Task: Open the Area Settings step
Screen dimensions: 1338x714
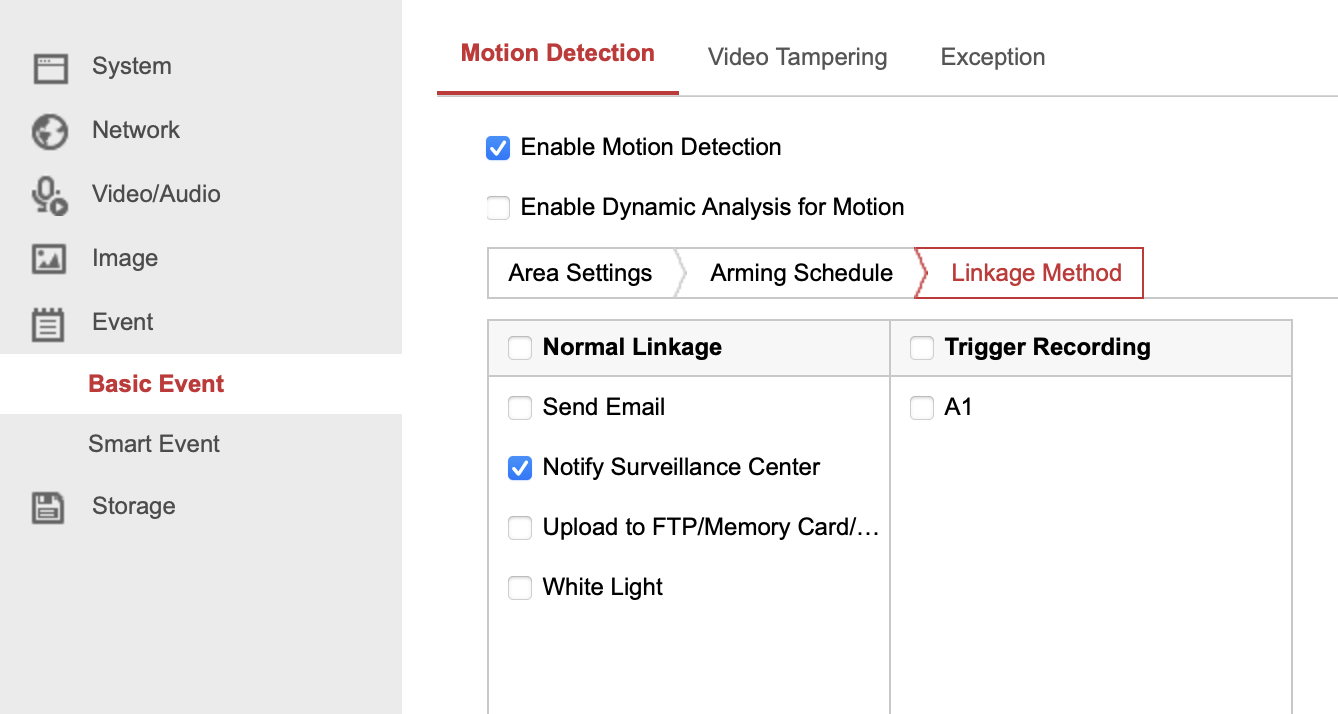Action: (x=580, y=273)
